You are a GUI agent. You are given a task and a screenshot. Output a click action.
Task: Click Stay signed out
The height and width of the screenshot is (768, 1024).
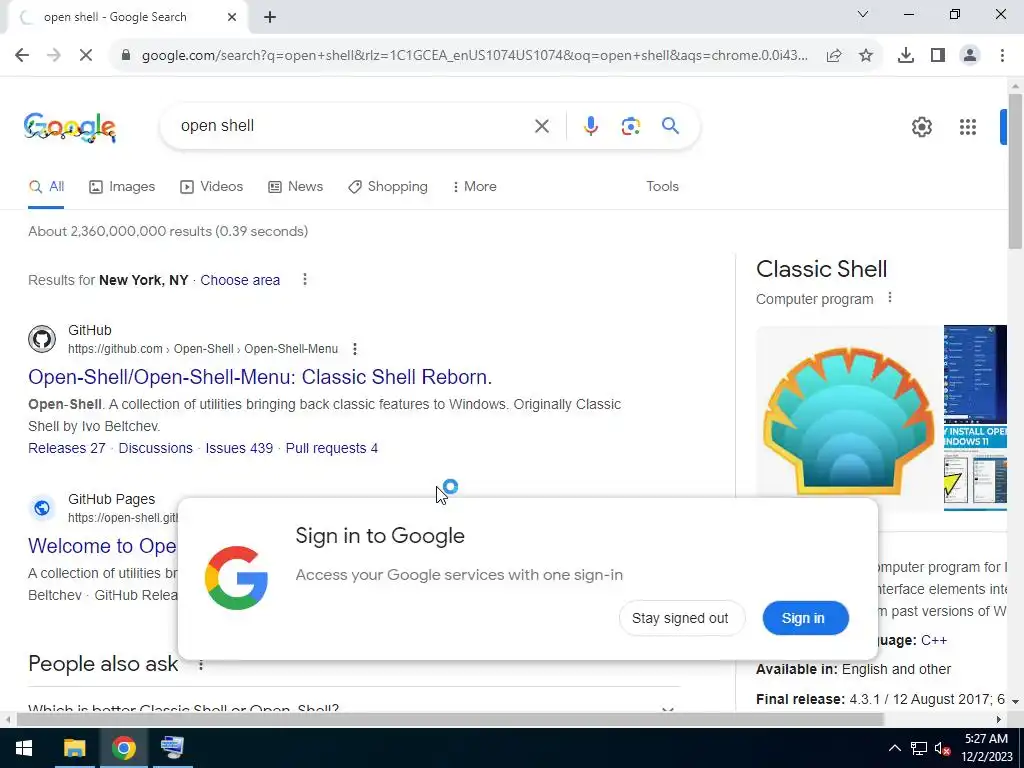tap(680, 618)
